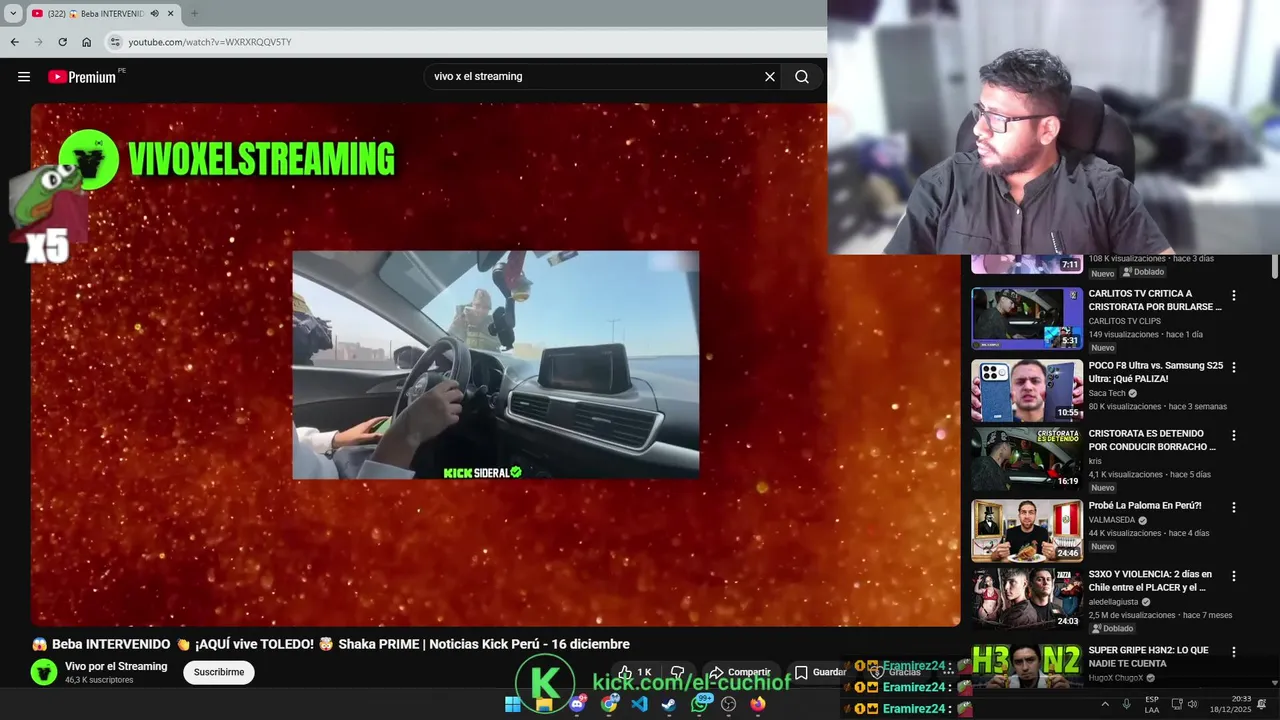Open 'Probé La Paloma En Perú?!' title link
This screenshot has width=1280, height=720.
point(1145,506)
